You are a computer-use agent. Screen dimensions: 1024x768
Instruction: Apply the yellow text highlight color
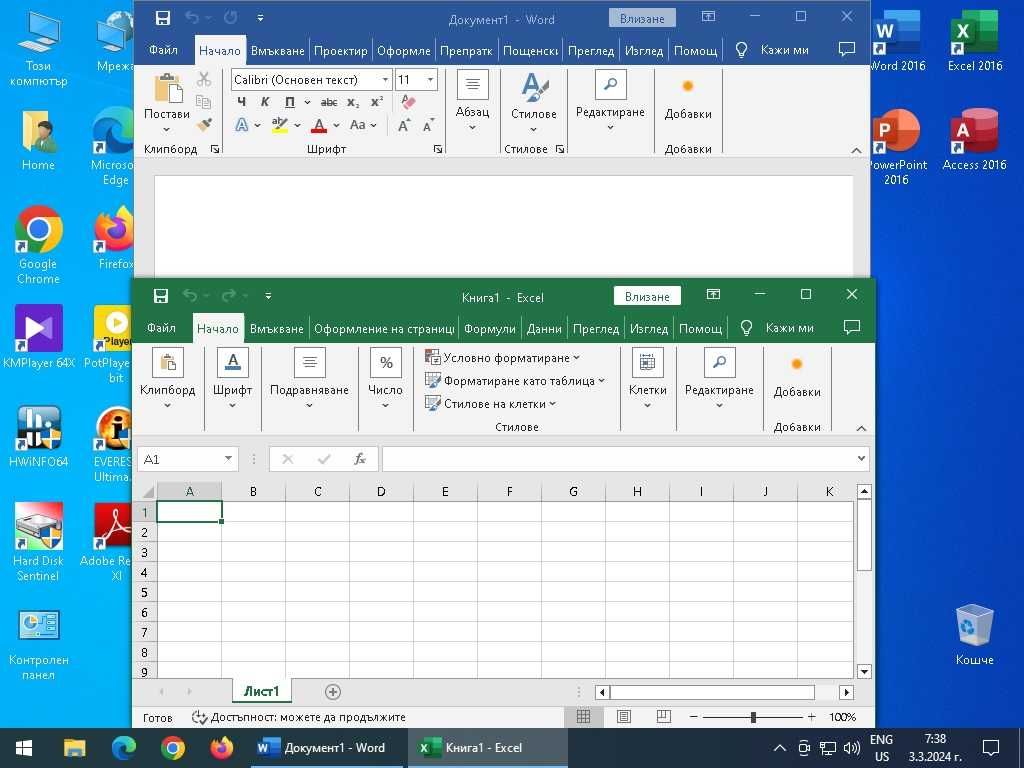coord(280,125)
